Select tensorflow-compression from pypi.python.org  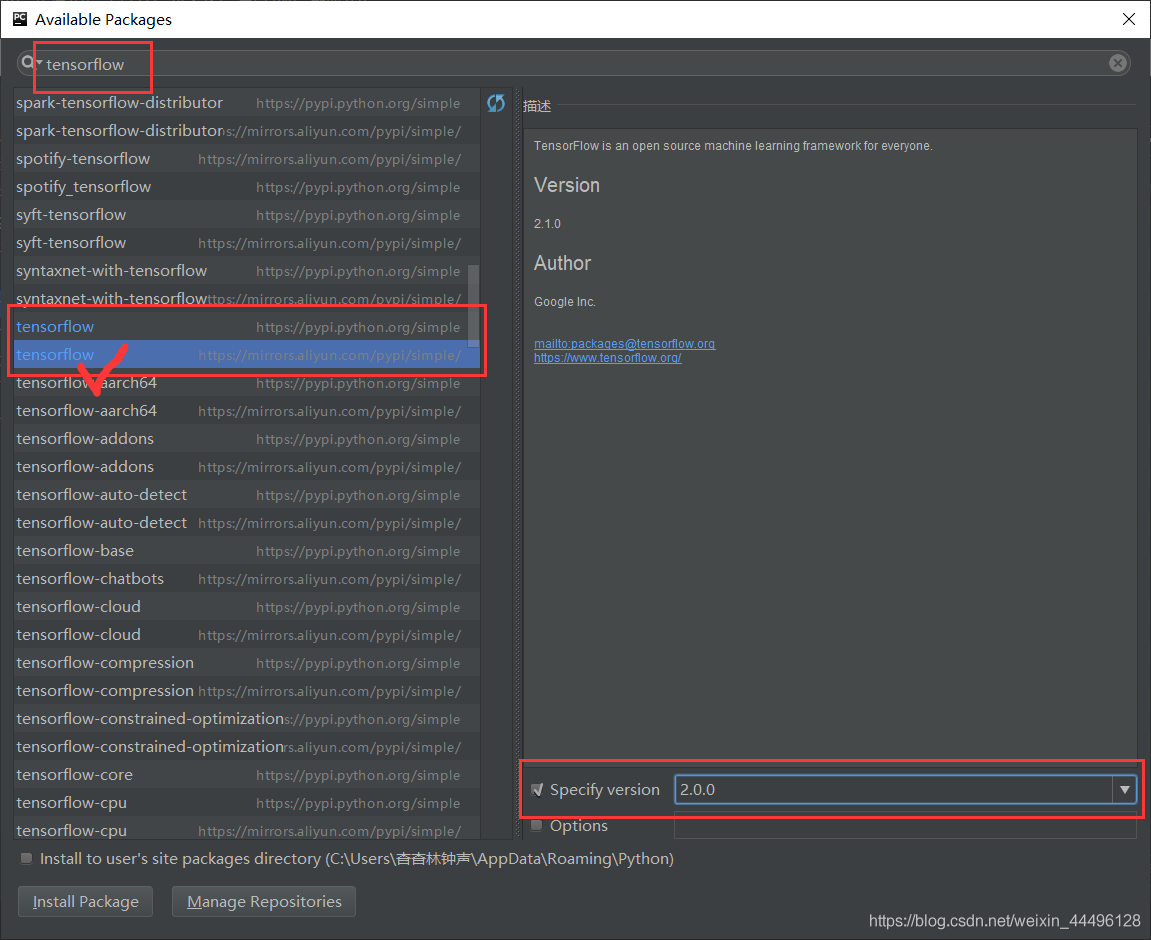247,663
